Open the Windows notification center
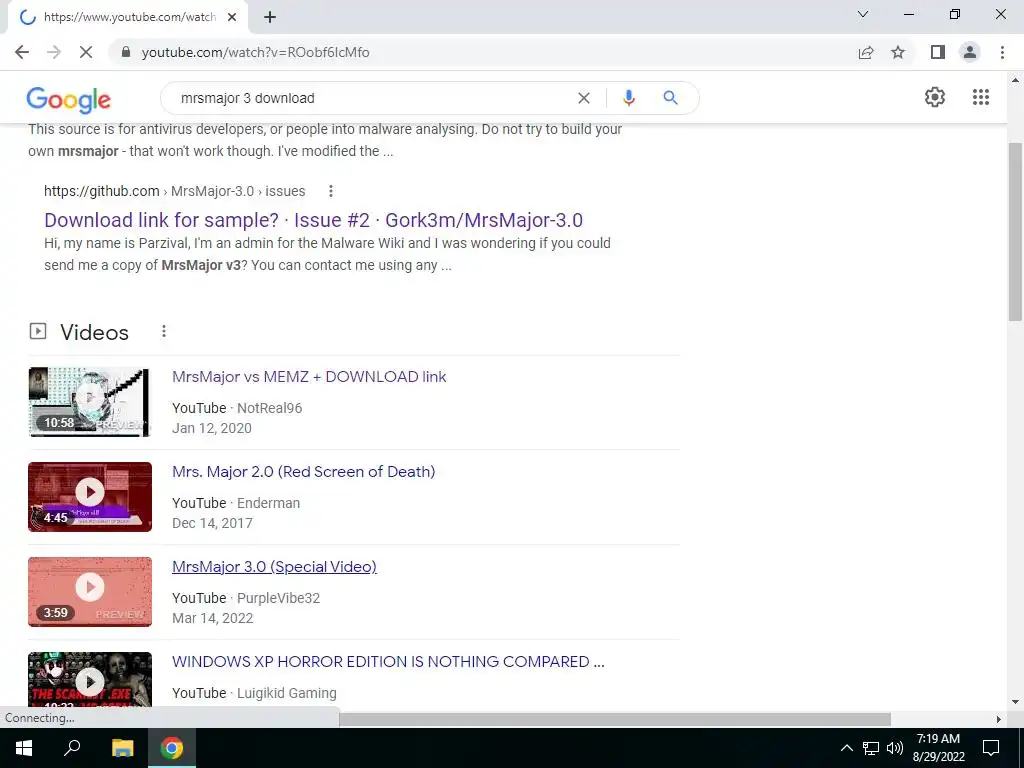Screen dimensions: 1024x768 tap(991, 748)
